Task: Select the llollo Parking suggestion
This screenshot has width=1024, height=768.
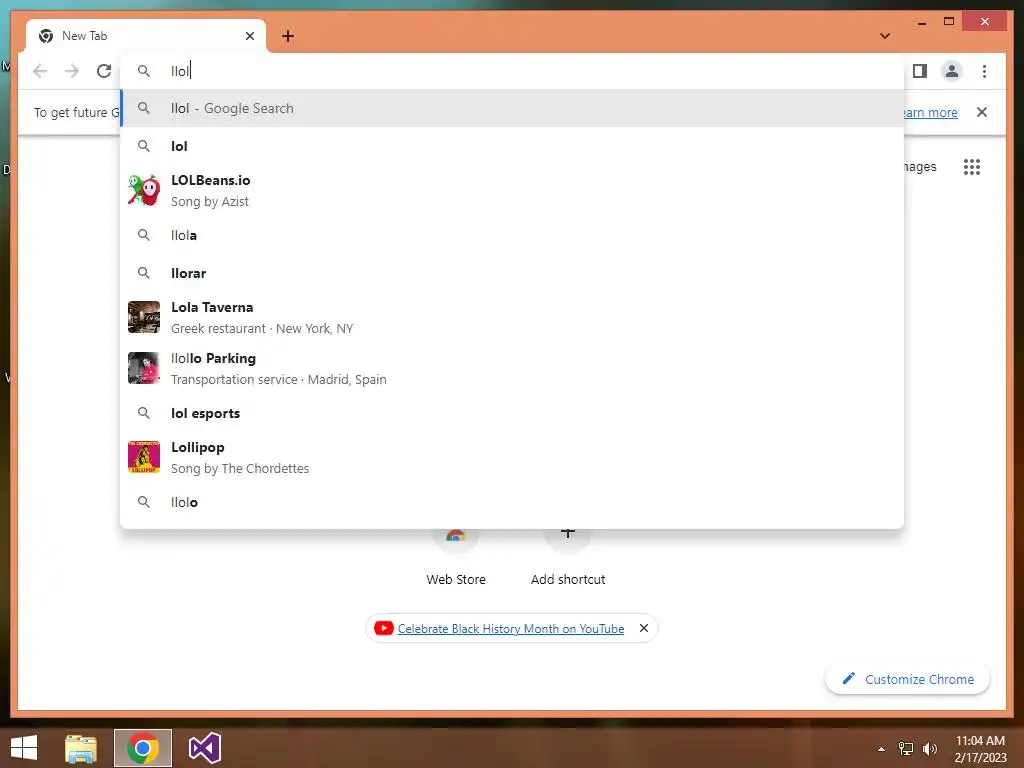Action: point(513,368)
